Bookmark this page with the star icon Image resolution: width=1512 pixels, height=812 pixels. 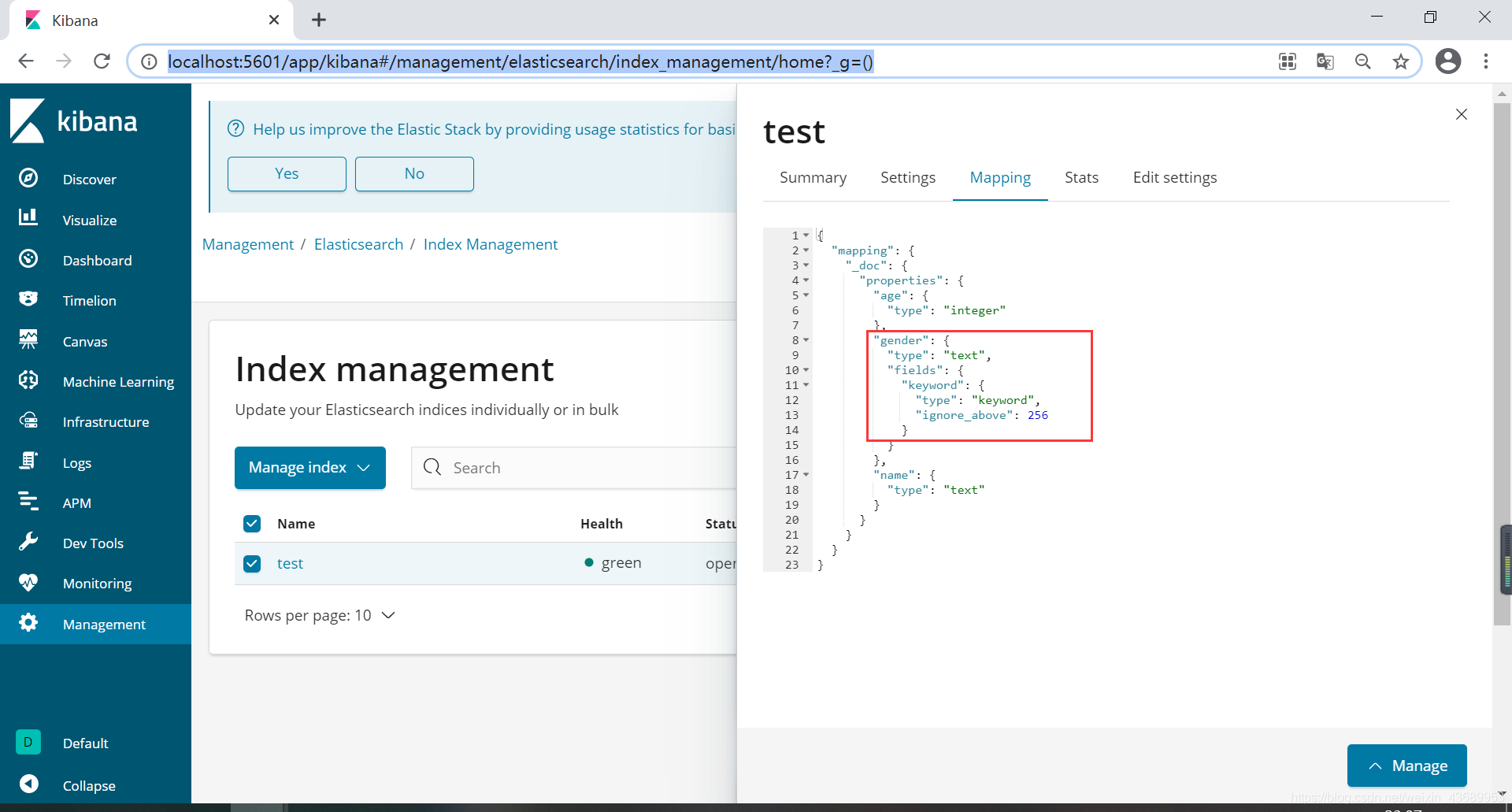point(1401,61)
